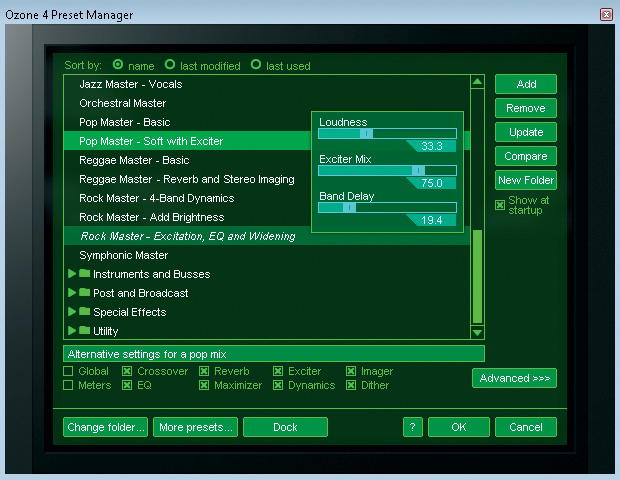620x480 pixels.
Task: Click the Utility folder icon
Action: [84, 331]
